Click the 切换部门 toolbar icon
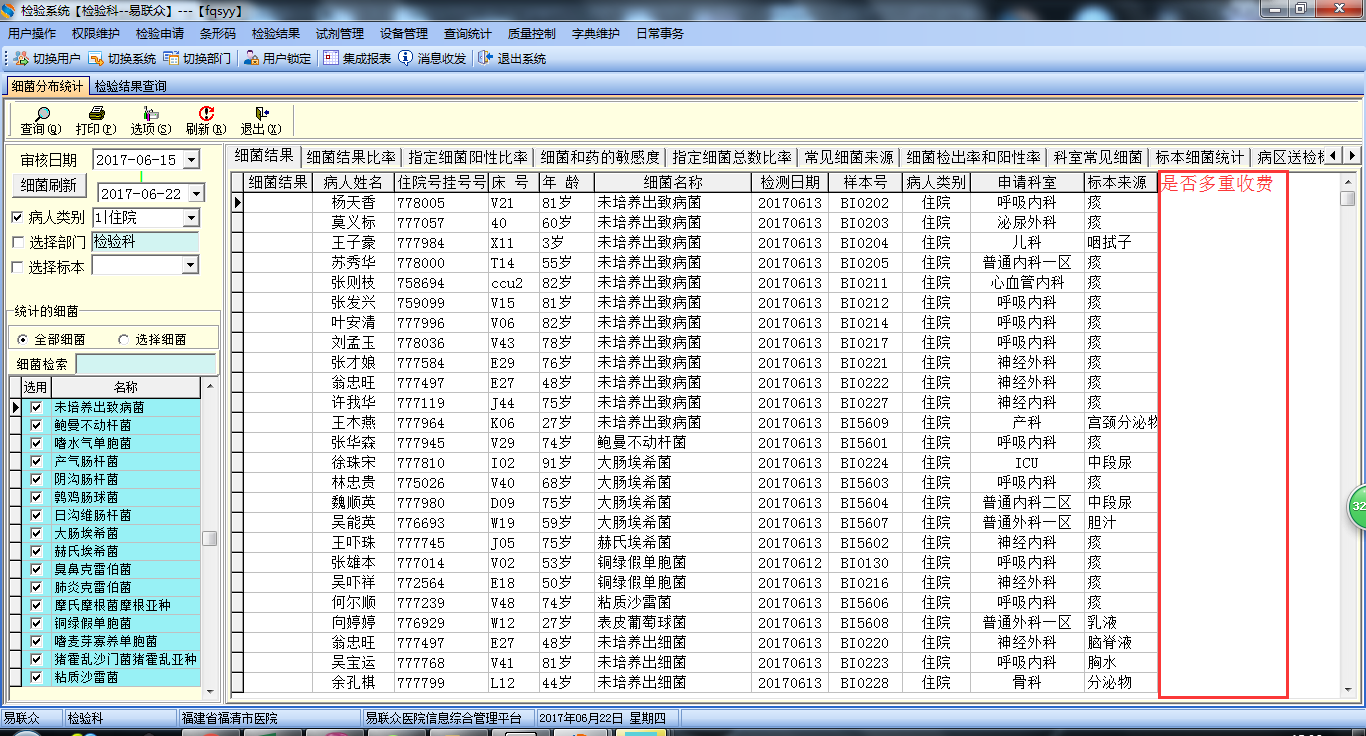 (x=172, y=58)
